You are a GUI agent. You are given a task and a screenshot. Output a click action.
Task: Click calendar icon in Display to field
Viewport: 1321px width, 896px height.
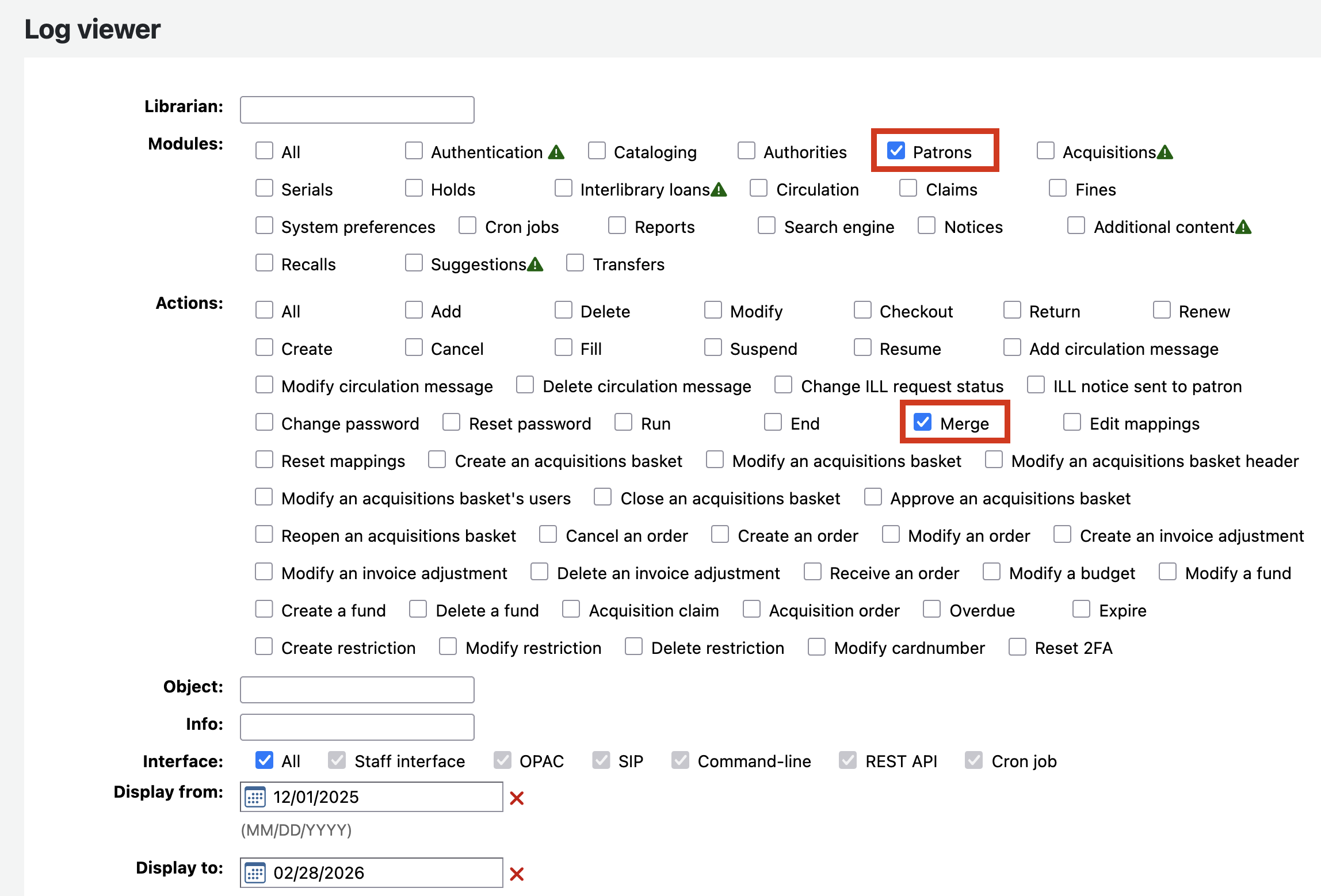(255, 873)
